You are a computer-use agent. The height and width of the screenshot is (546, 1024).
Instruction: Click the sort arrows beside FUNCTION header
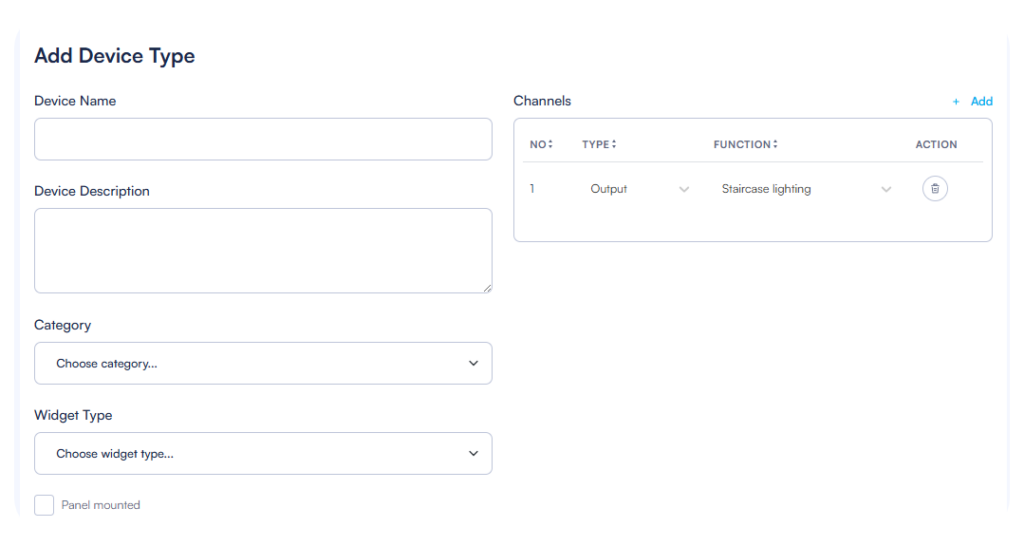[x=775, y=144]
